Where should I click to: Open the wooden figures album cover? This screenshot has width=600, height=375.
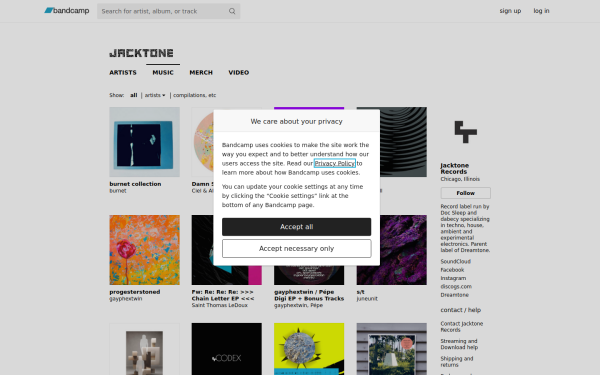[144, 349]
